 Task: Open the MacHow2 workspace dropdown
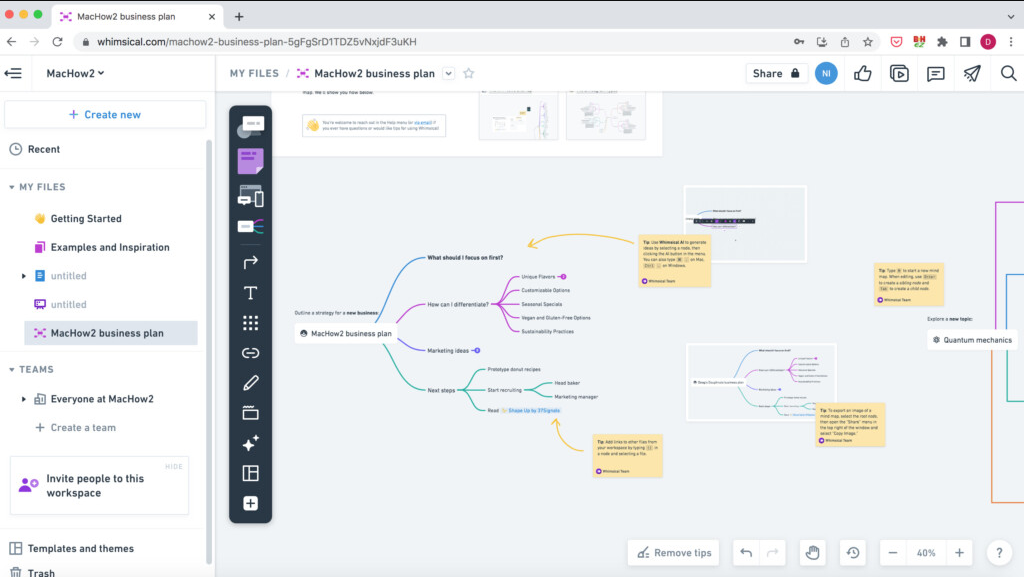click(75, 73)
